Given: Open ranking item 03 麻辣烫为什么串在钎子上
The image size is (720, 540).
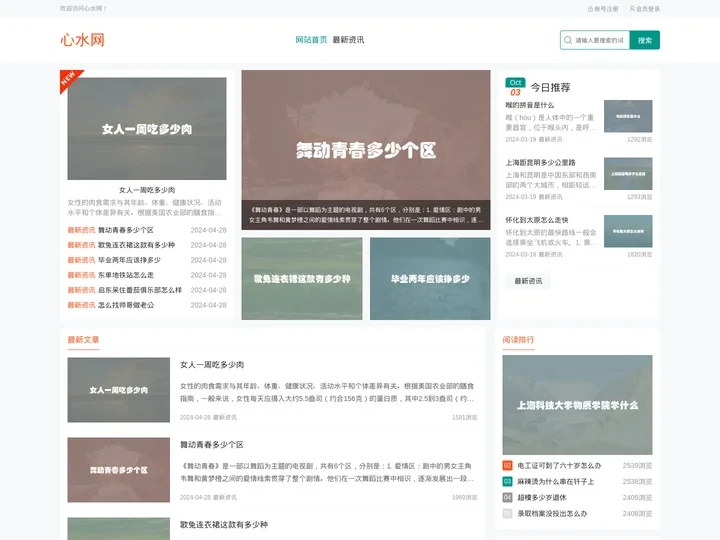Looking at the screenshot, I should 556,482.
